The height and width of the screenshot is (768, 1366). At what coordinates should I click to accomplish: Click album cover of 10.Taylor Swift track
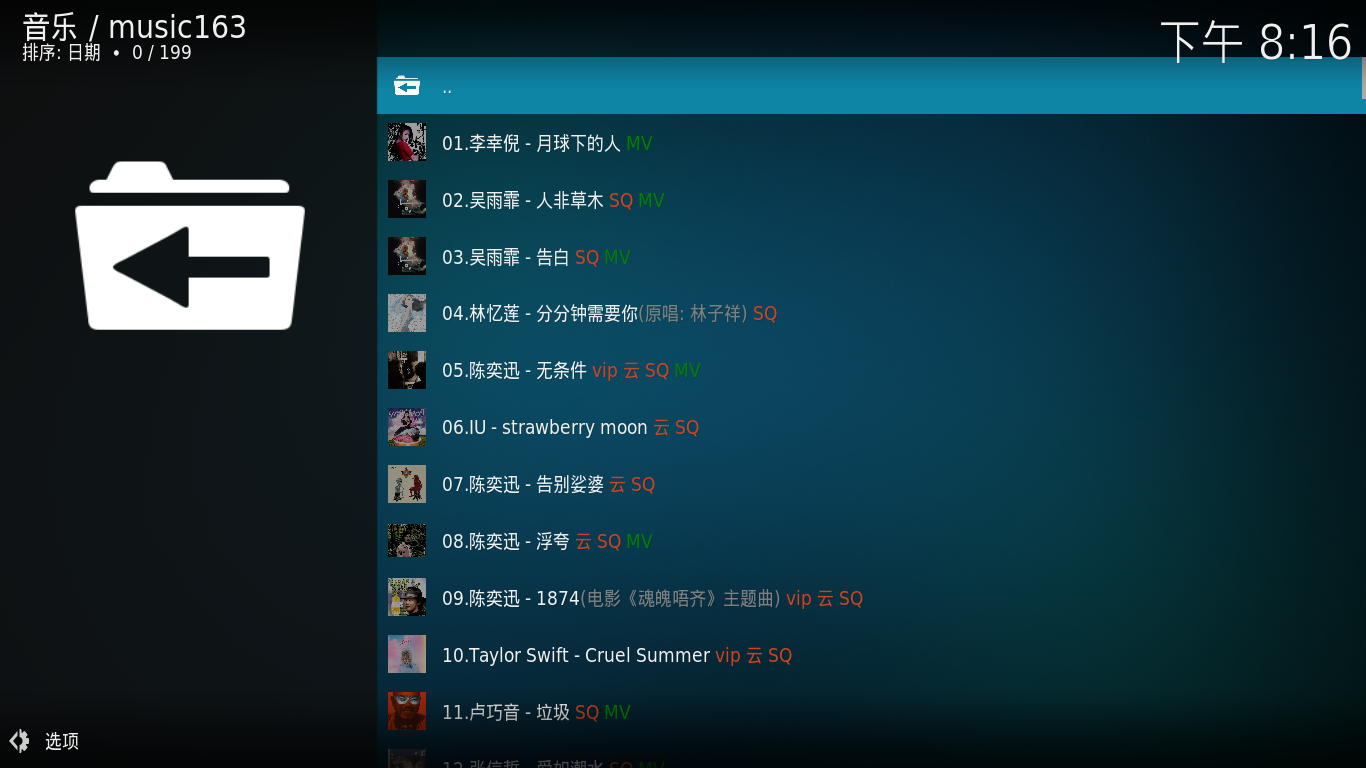[407, 655]
